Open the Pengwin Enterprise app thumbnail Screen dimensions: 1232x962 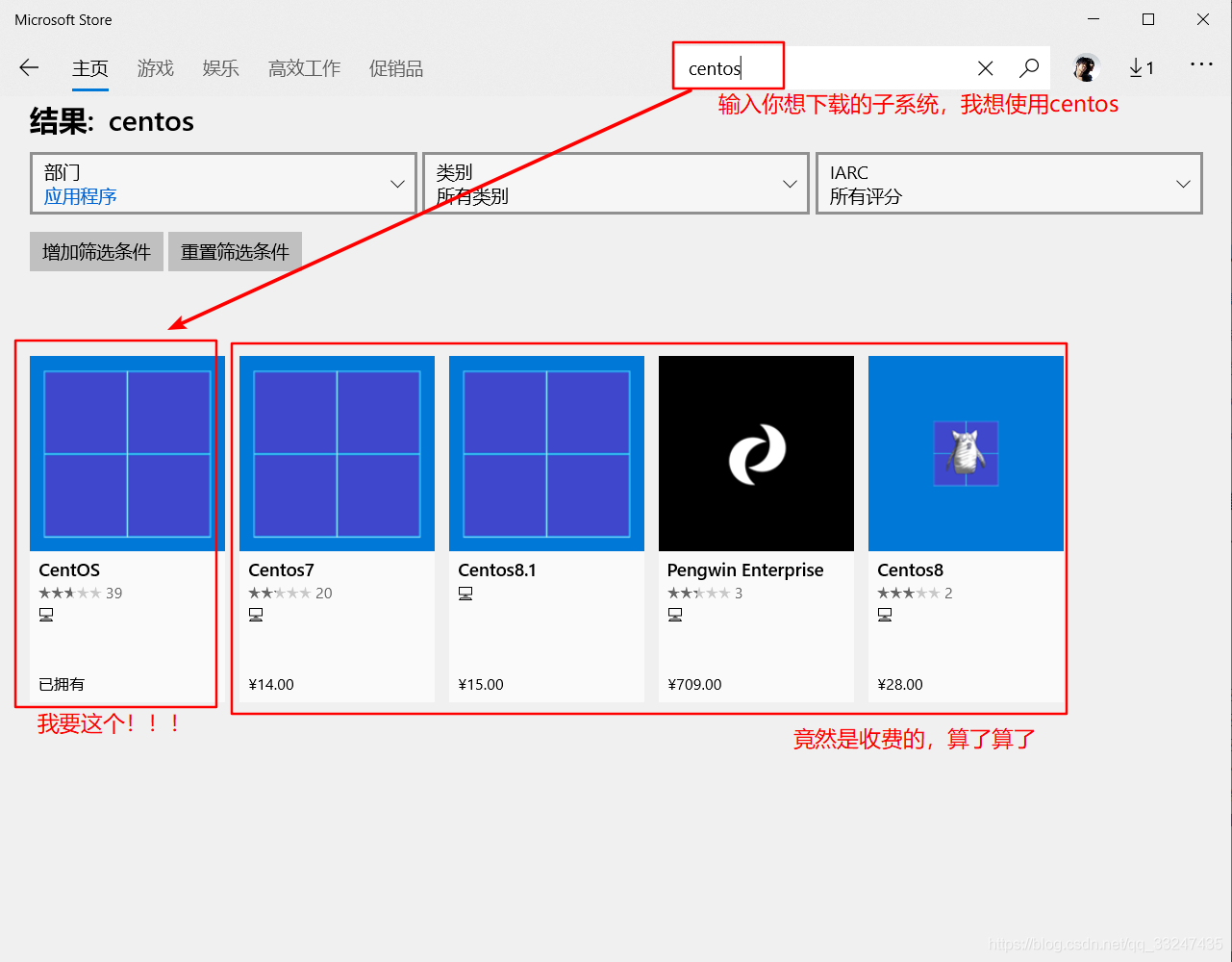756,453
